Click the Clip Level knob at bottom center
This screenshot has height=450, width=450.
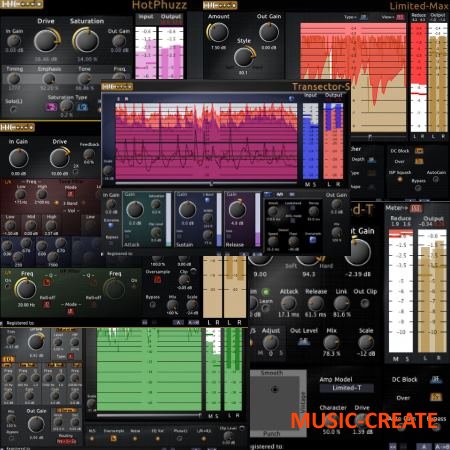pos(228,436)
